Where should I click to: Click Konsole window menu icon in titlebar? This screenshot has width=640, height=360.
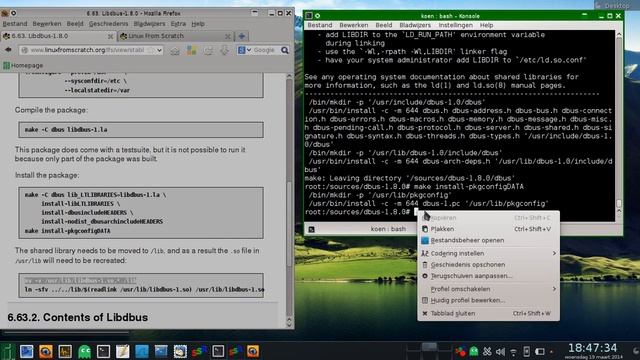pos(309,16)
